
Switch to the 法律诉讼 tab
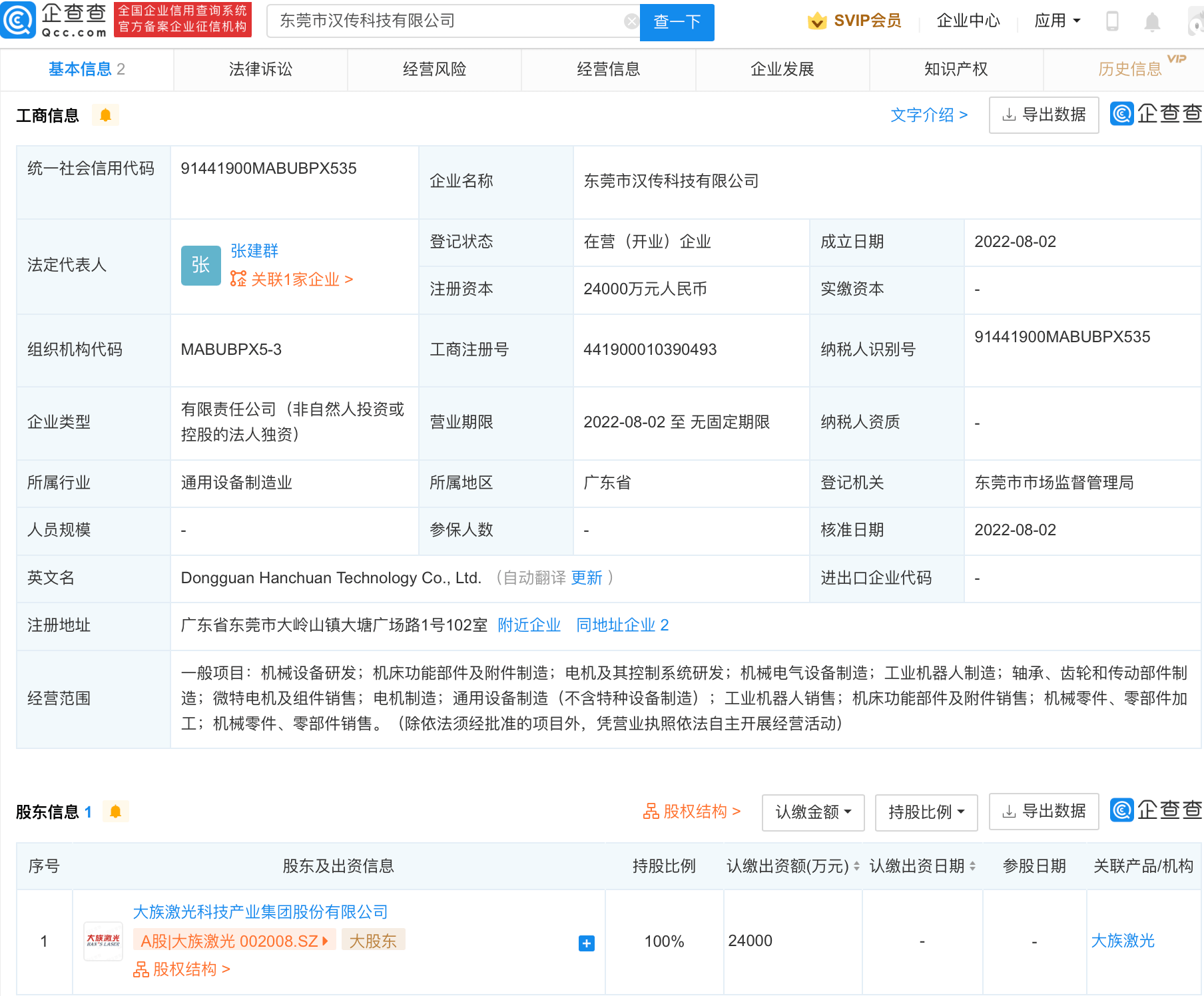pos(260,69)
